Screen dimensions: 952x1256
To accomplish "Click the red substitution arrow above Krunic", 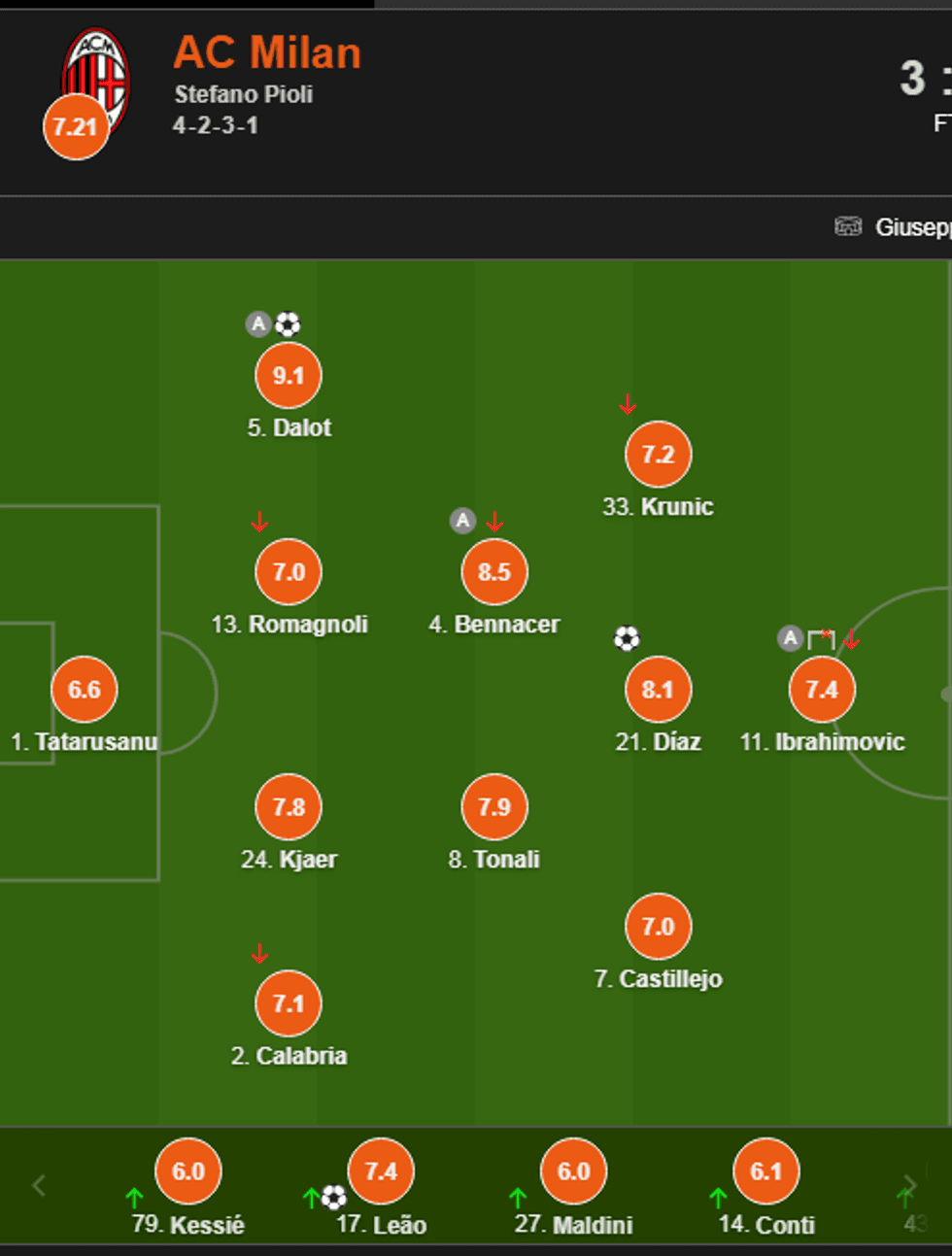I will 628,403.
